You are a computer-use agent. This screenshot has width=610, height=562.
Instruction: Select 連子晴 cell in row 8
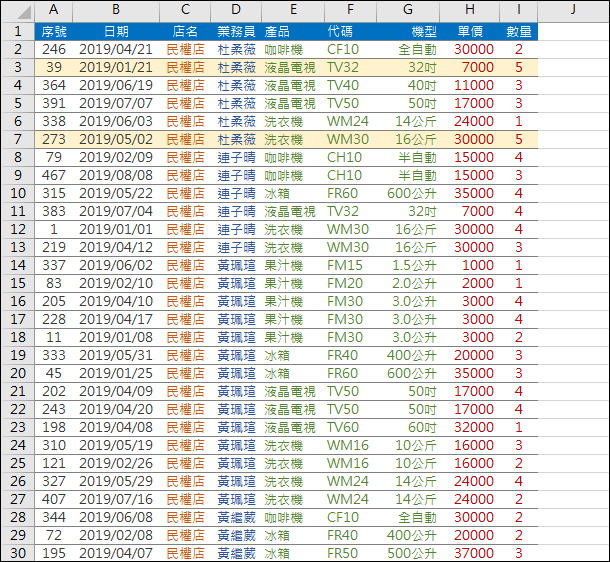pos(236,158)
